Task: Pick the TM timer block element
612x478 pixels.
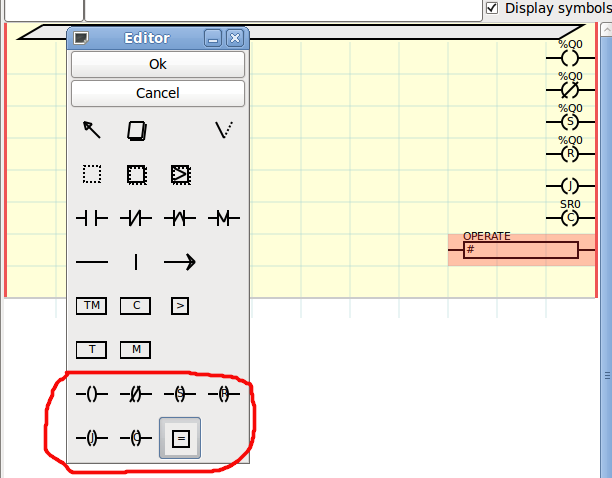Action: [92, 306]
